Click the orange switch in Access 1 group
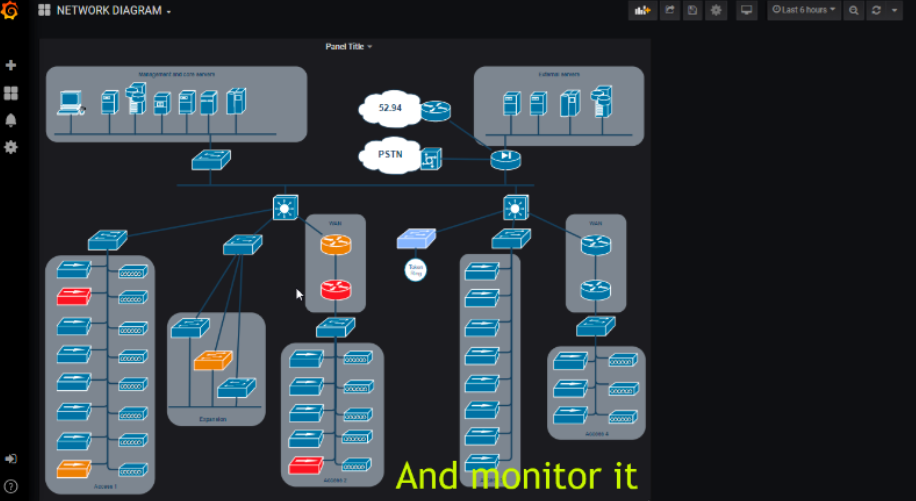The width and height of the screenshot is (916, 501). coord(74,469)
